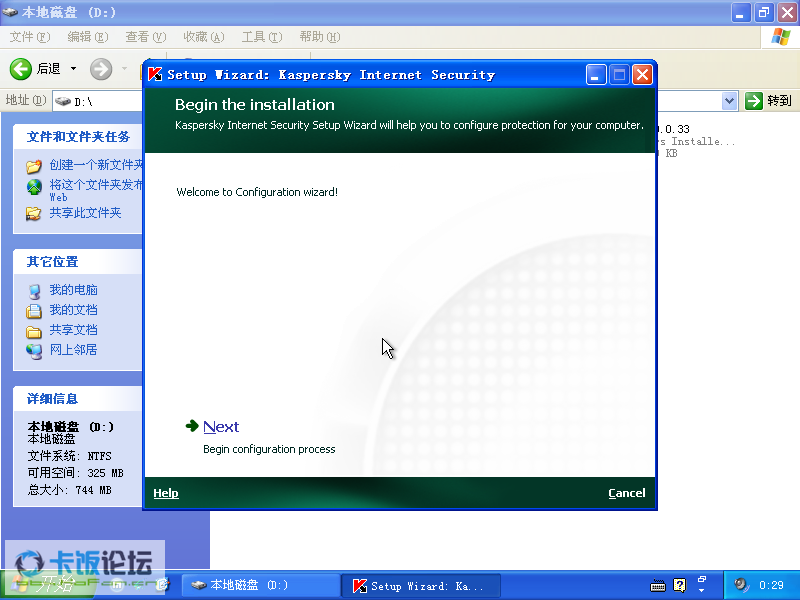Click the 转到 Go button

[x=769, y=101]
